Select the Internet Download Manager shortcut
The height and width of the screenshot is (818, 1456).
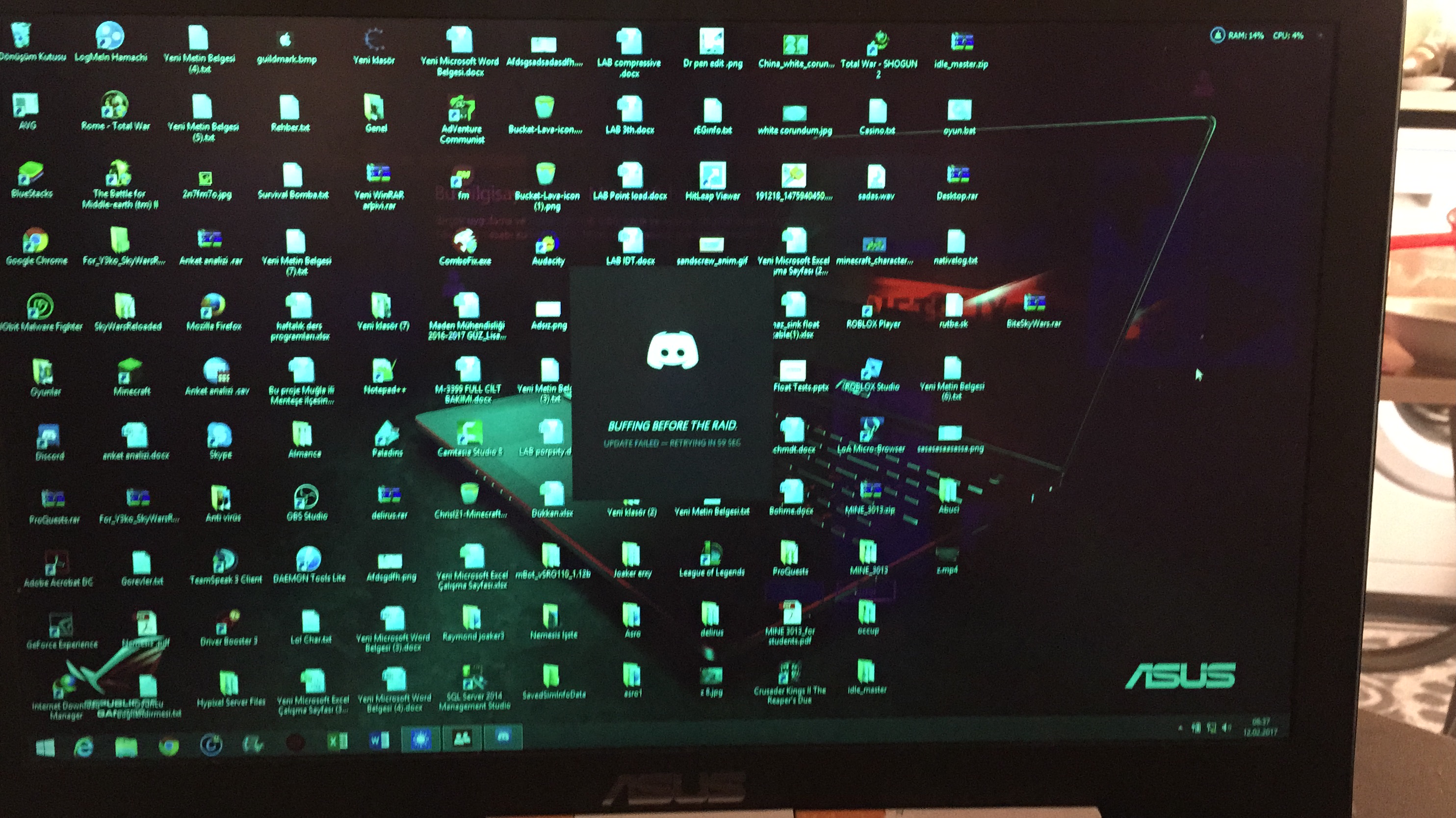click(x=65, y=698)
